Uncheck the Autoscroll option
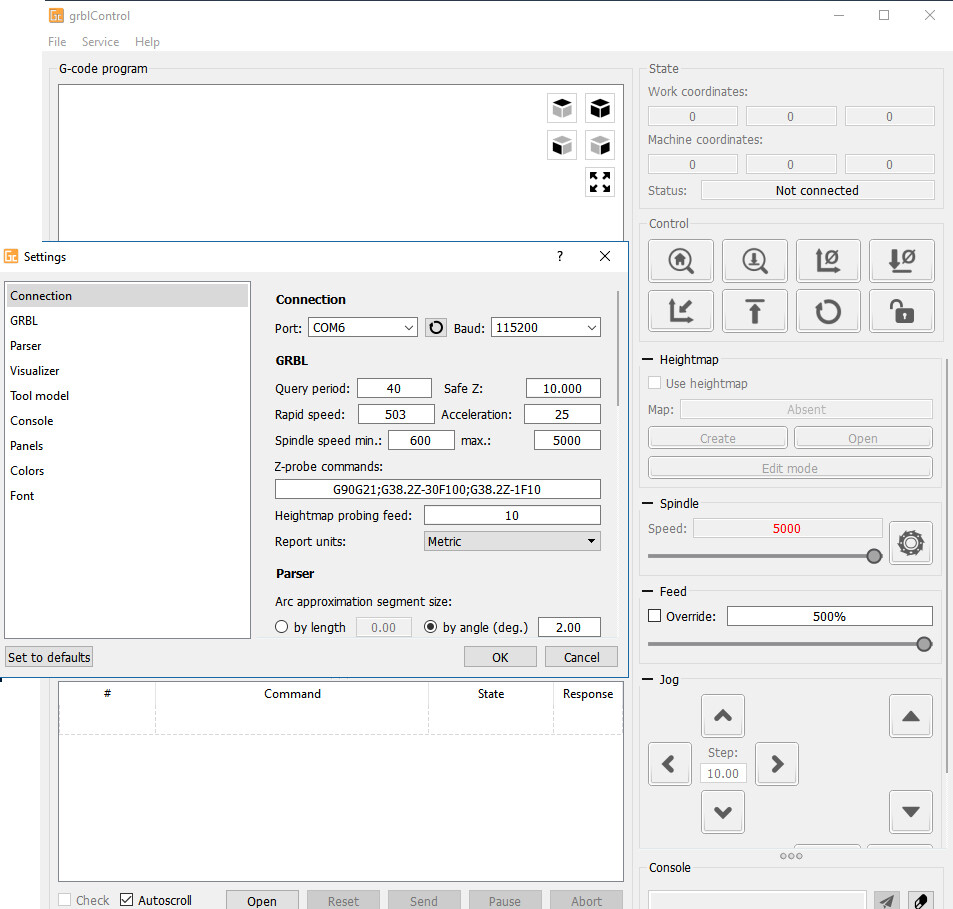This screenshot has width=953, height=909. 127,899
